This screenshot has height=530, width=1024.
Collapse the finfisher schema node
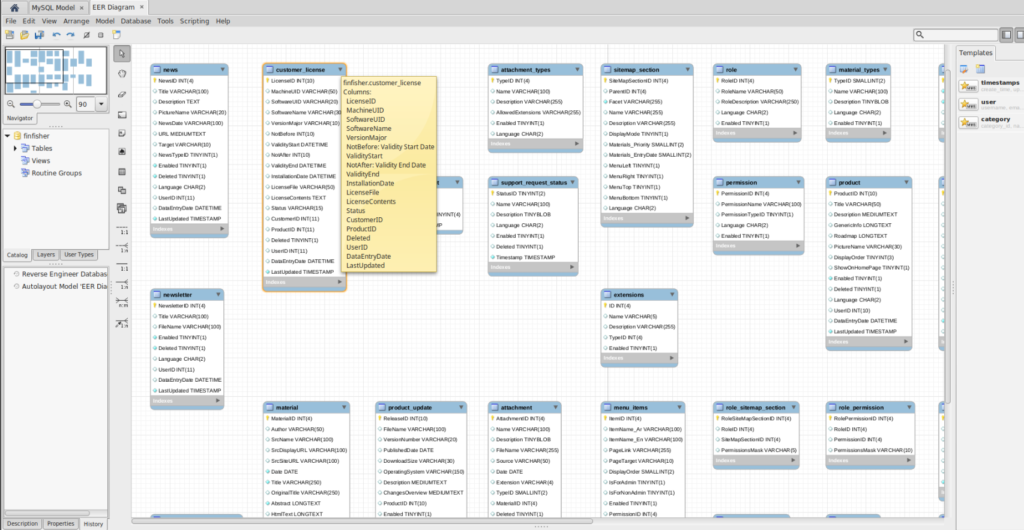point(8,136)
